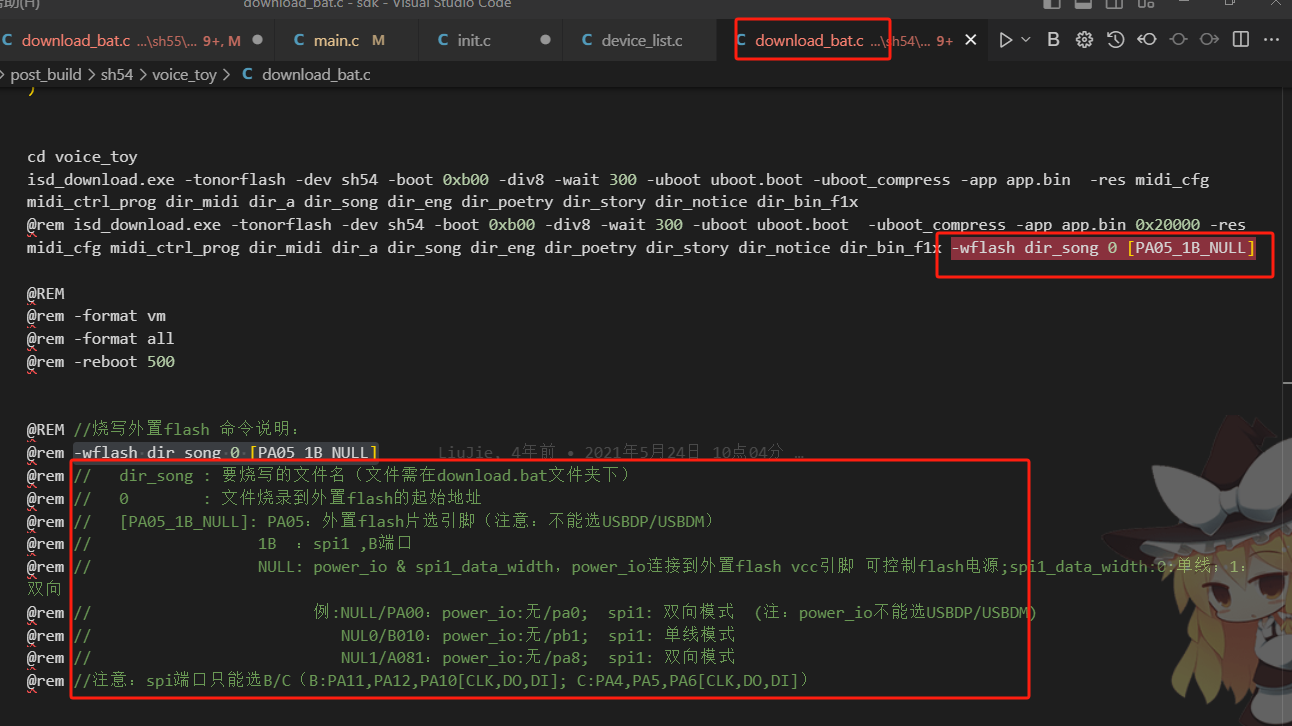
Task: Click the toggle file blame commit icon
Action: pos(1178,40)
